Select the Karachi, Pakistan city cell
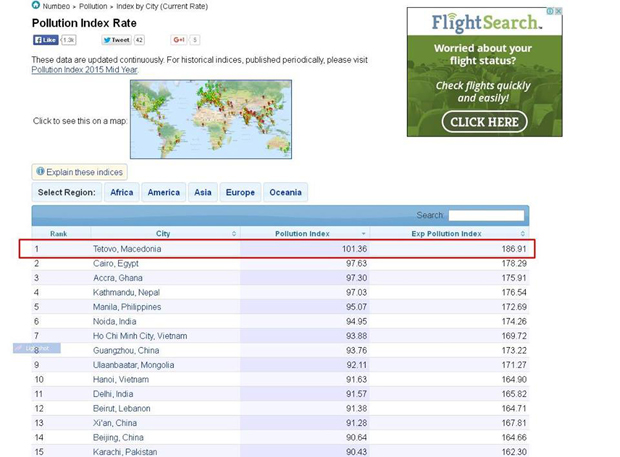The height and width of the screenshot is (457, 620). pyautogui.click(x=125, y=452)
